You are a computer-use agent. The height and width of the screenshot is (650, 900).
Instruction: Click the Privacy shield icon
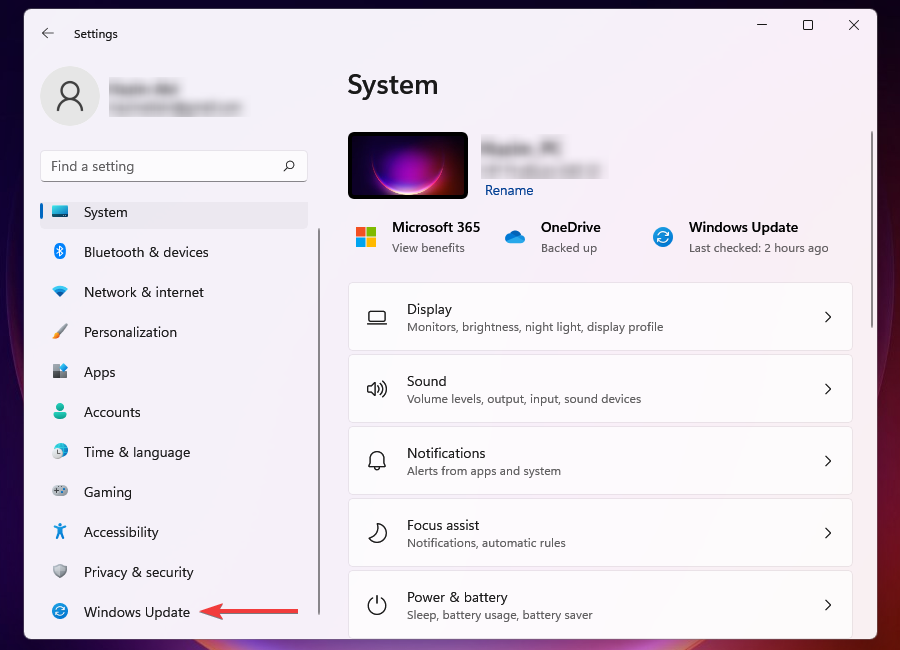click(60, 571)
